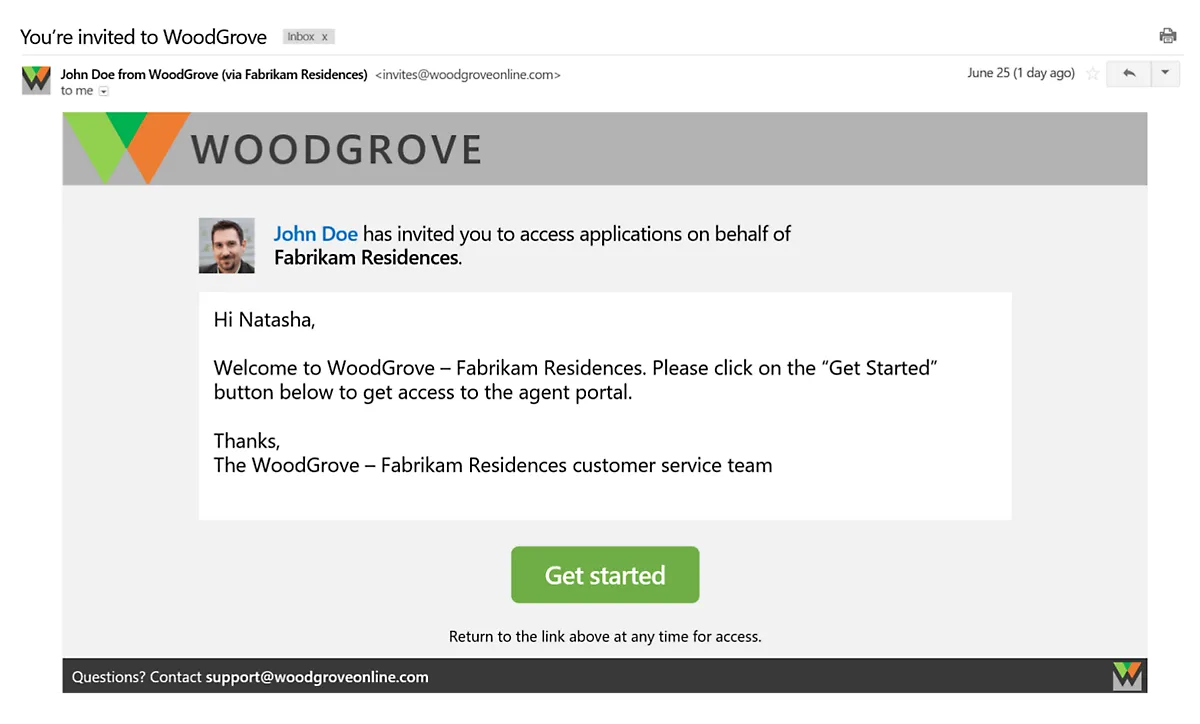Expand the 'to me' recipient details arrow
Viewport: 1200px width, 724px height.
click(104, 91)
